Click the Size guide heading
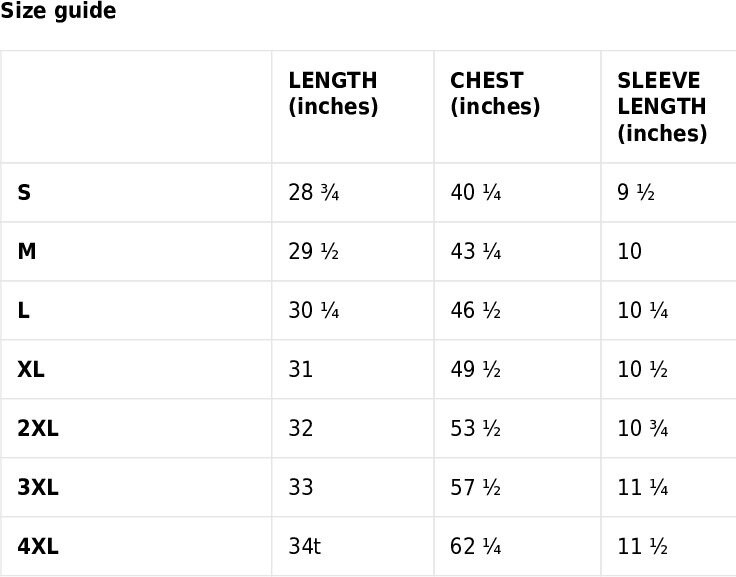Screen dimensions: 736x577 coord(58,11)
